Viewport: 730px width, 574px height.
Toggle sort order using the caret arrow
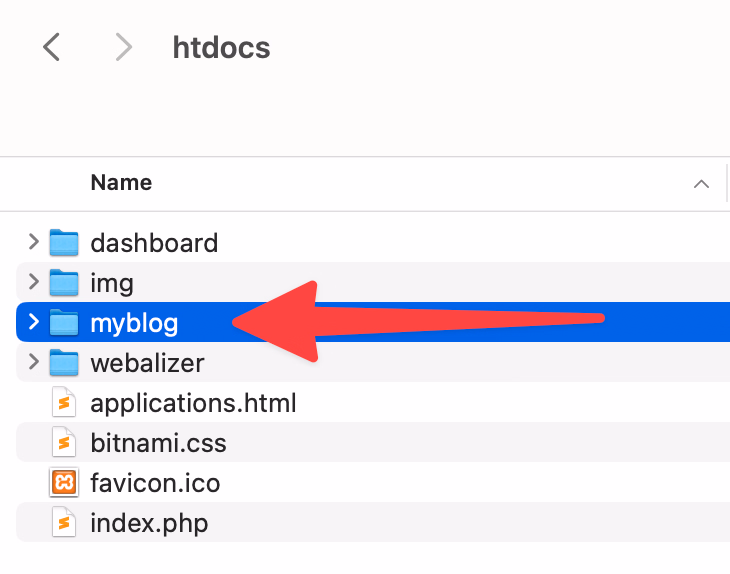pos(701,184)
